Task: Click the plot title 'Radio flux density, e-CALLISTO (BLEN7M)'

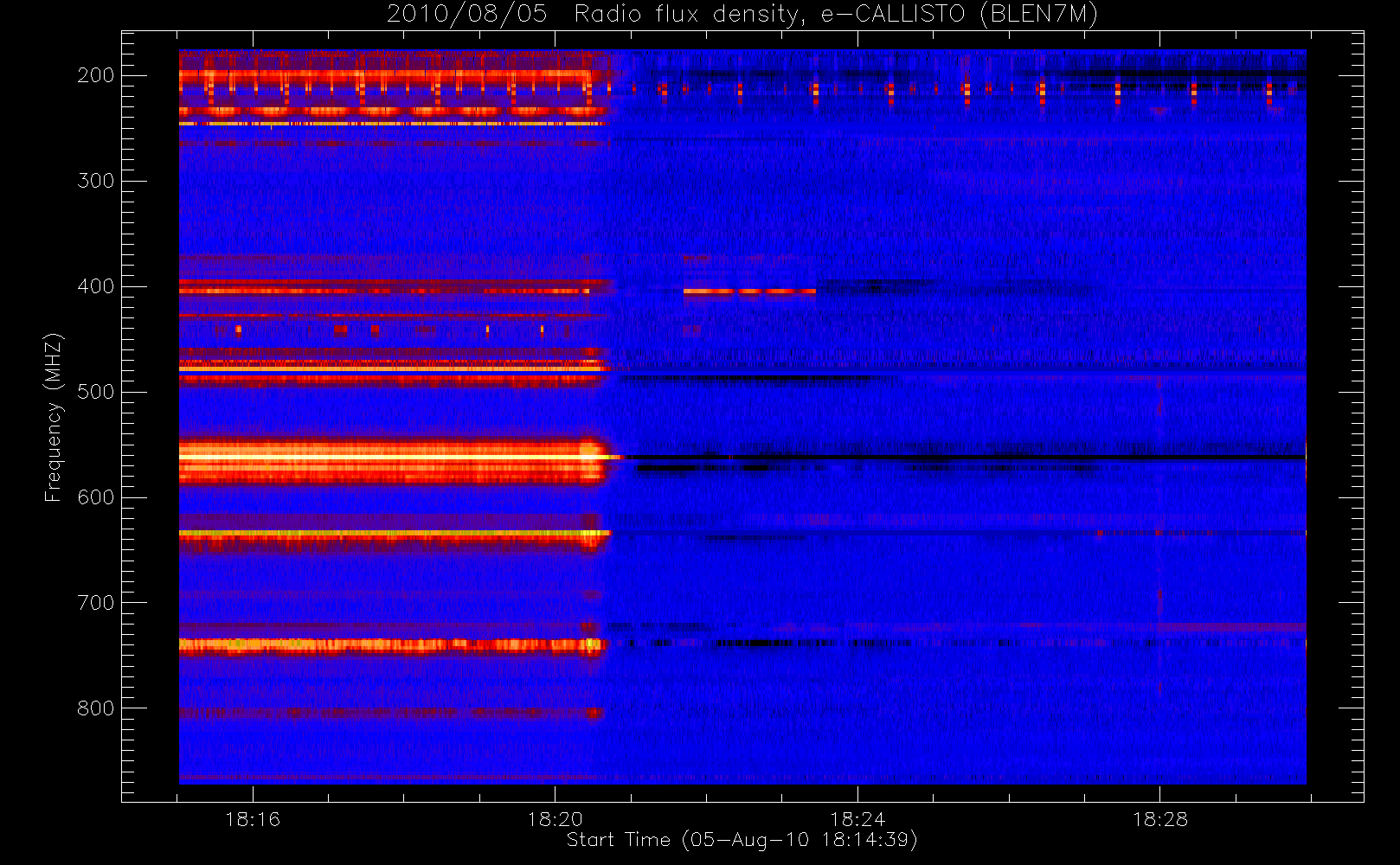Action: coord(836,15)
